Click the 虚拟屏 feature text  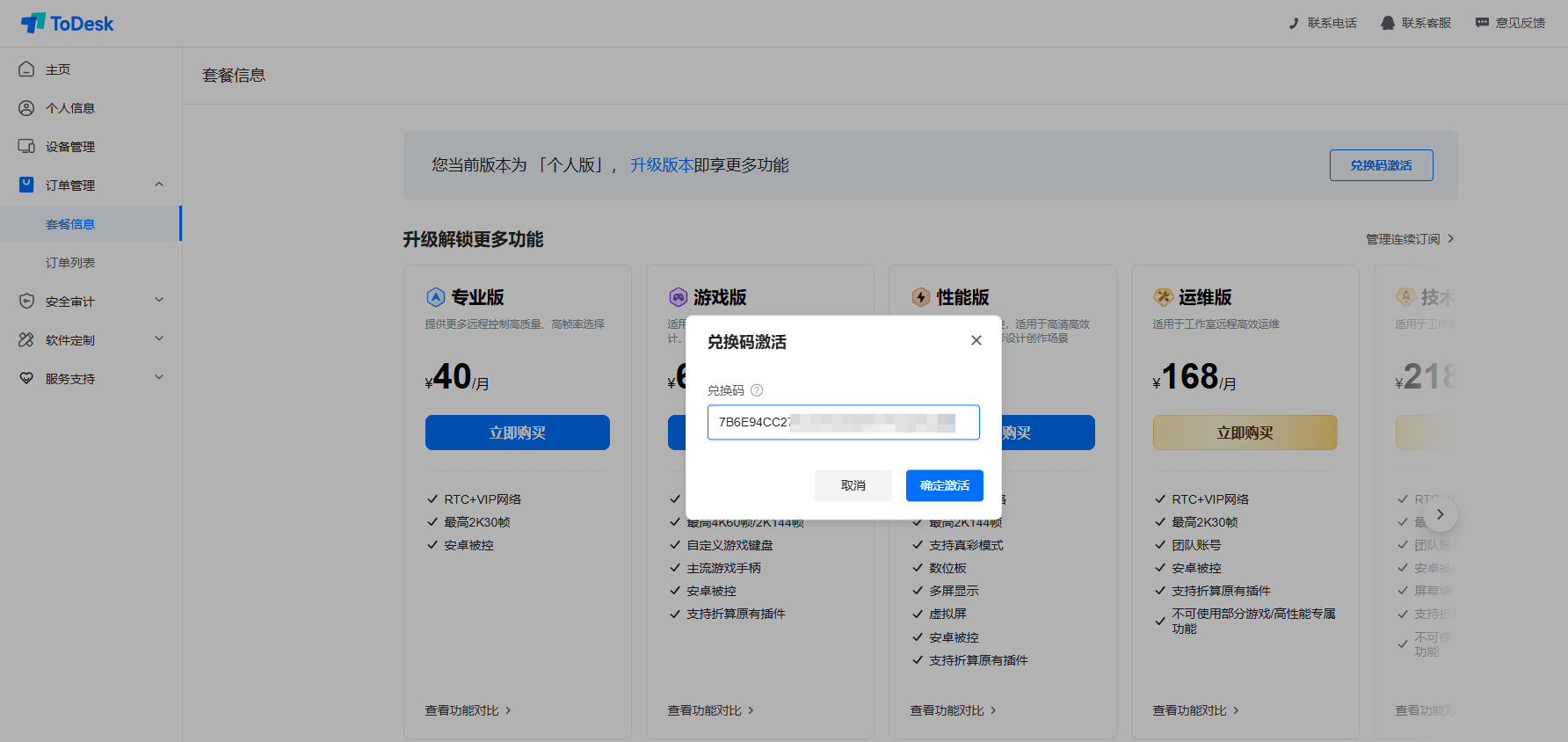click(x=947, y=614)
